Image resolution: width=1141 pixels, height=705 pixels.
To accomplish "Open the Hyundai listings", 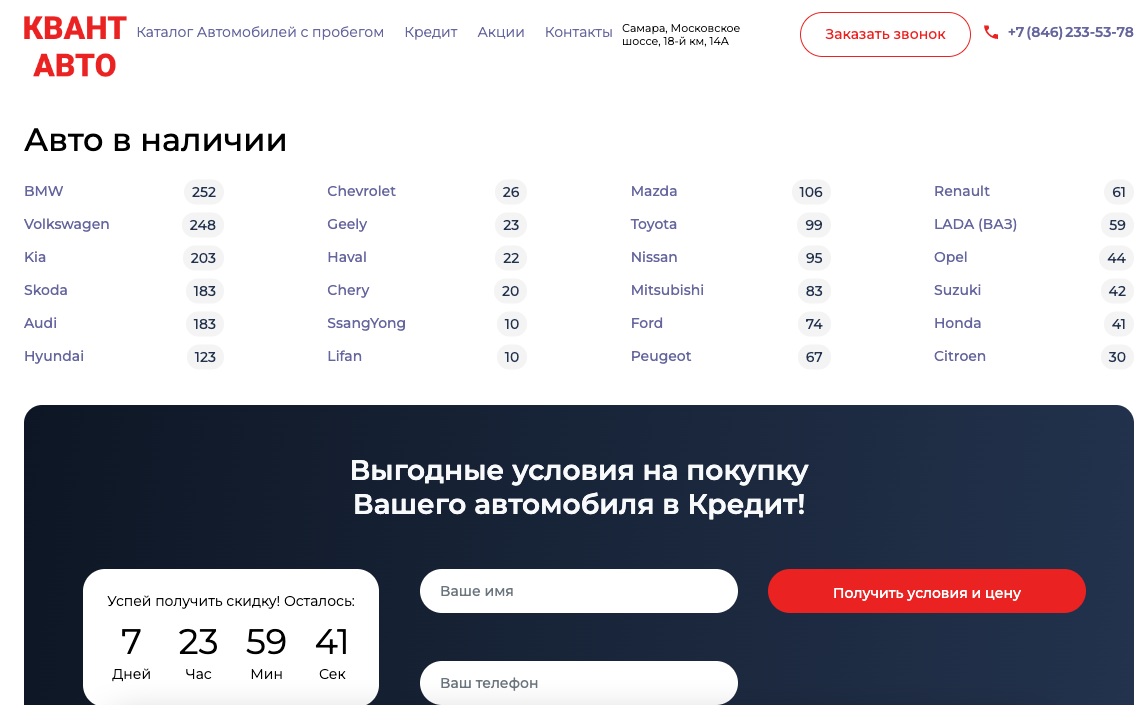I will [x=54, y=356].
